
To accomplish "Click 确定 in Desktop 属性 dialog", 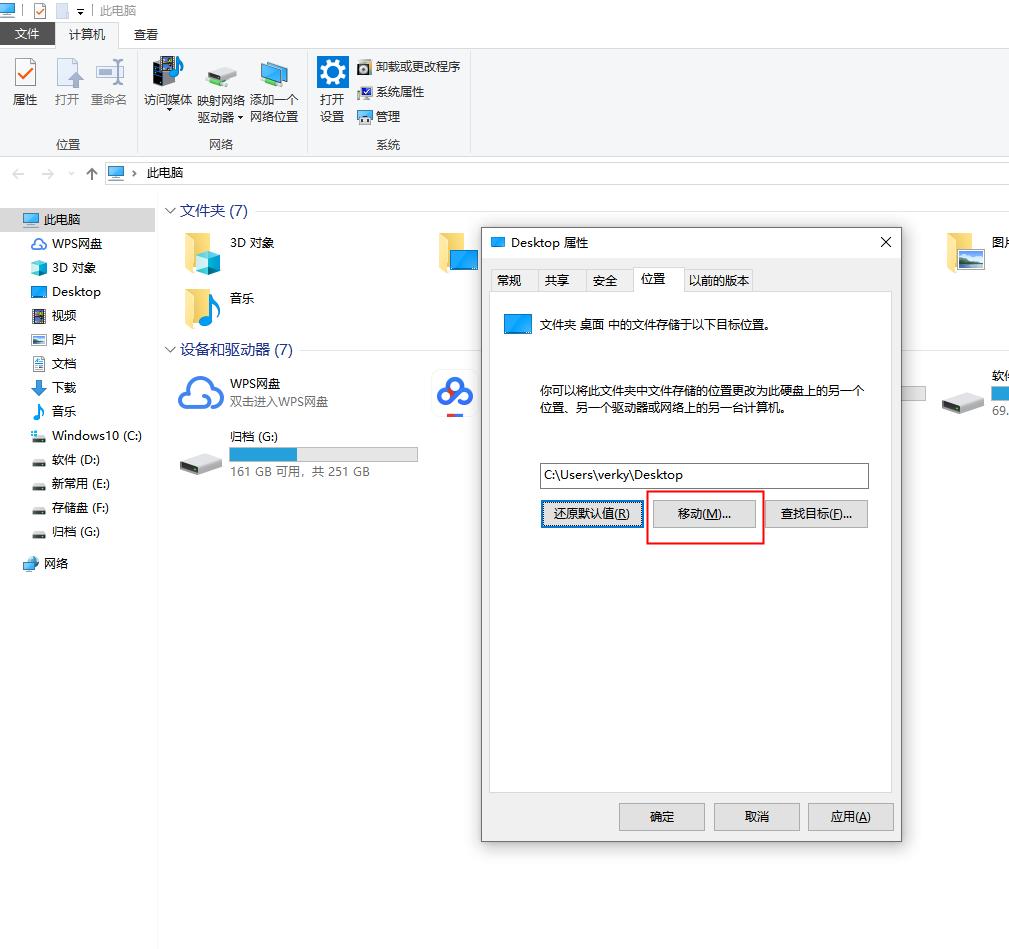I will 662,816.
